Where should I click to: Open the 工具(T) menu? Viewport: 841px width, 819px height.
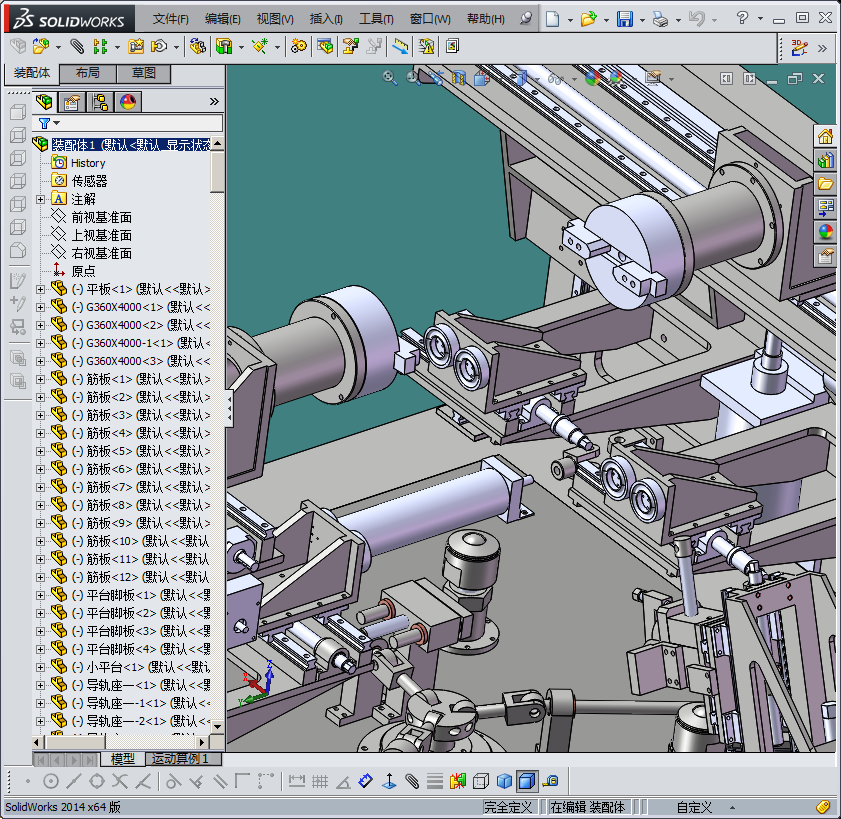(376, 19)
